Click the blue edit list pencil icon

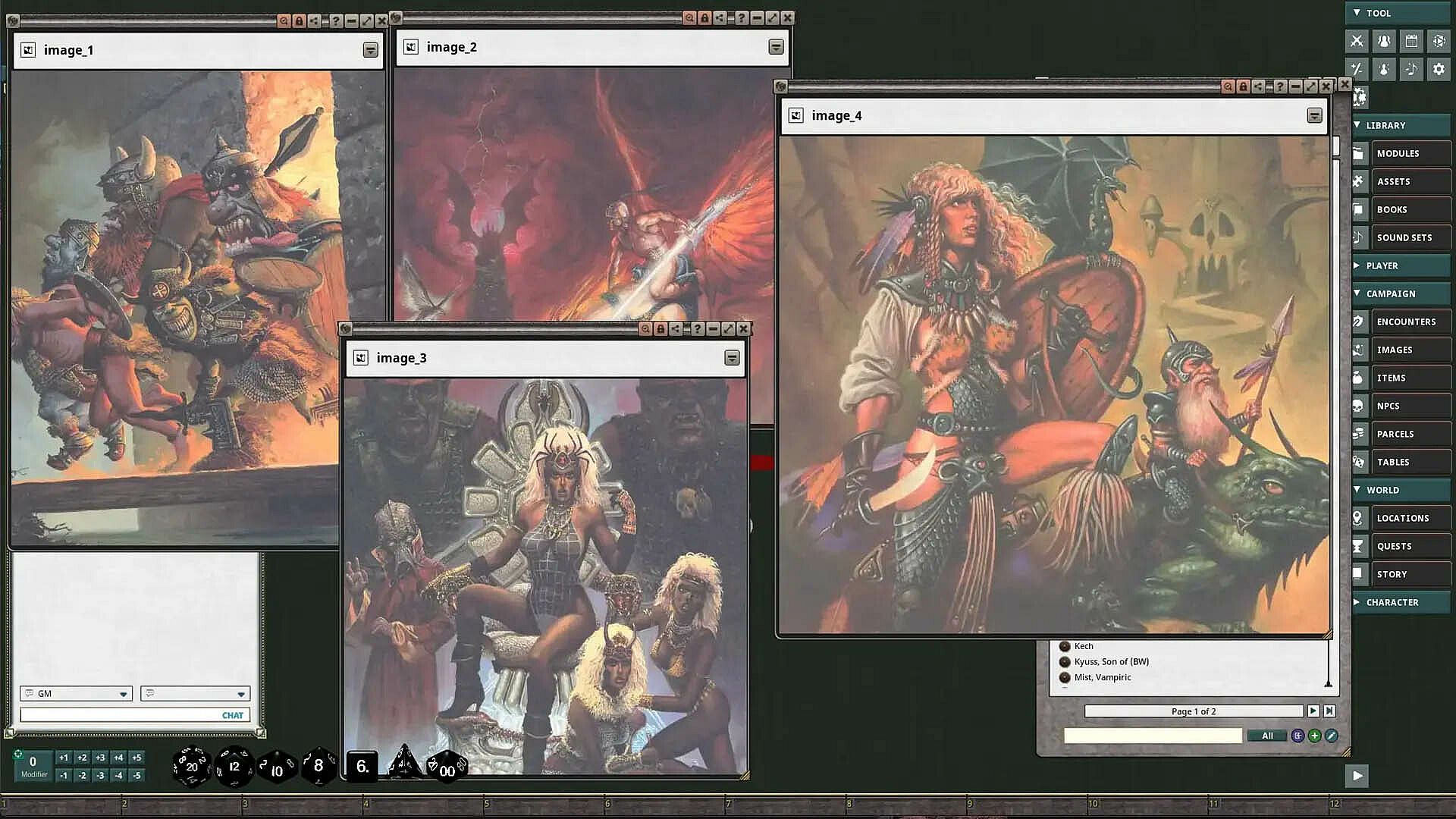coord(1331,736)
